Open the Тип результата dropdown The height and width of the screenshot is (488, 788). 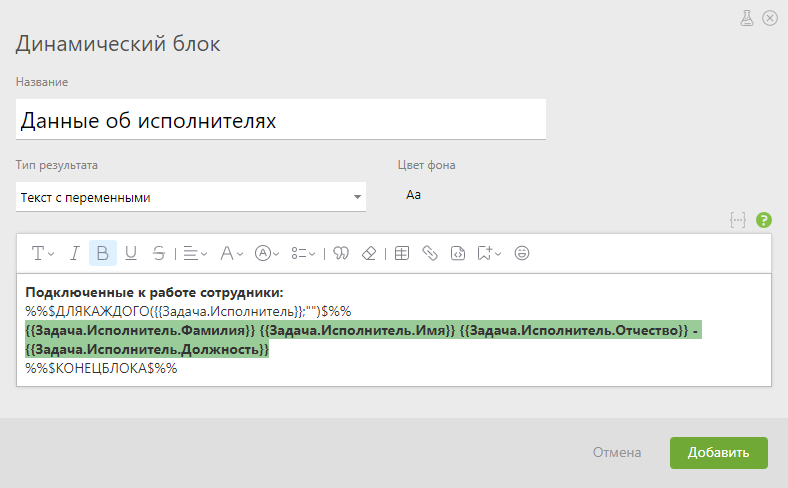point(190,197)
